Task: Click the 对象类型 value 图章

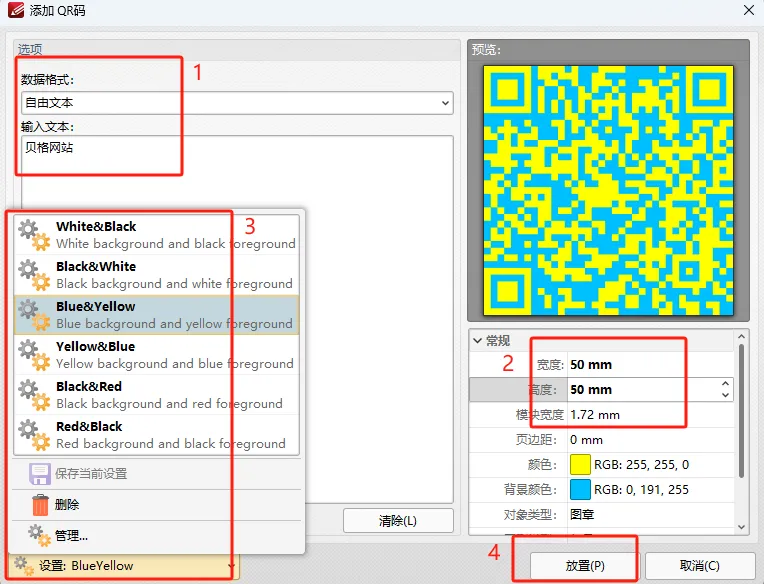Action: point(582,514)
